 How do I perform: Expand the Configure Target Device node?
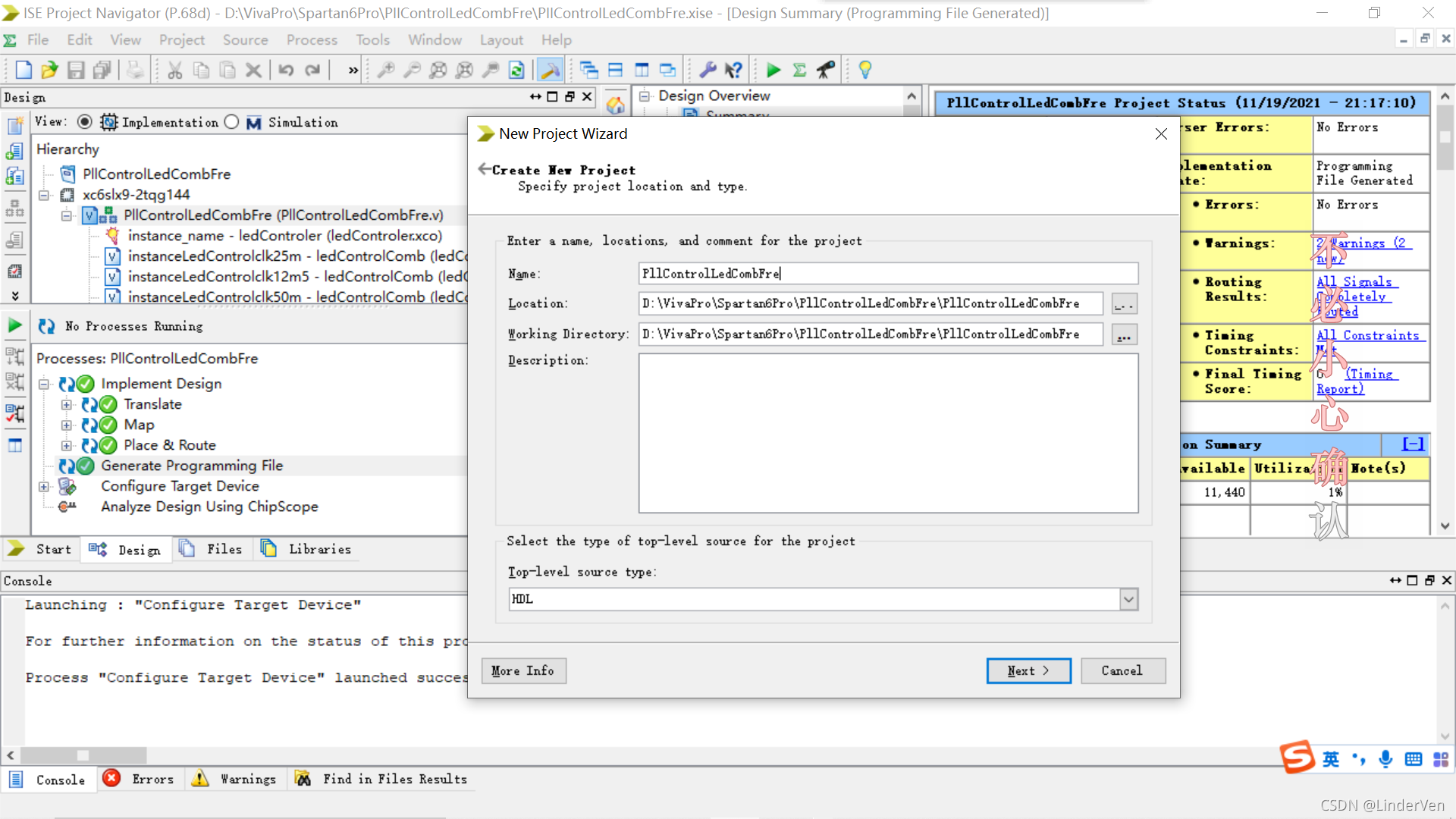[44, 486]
